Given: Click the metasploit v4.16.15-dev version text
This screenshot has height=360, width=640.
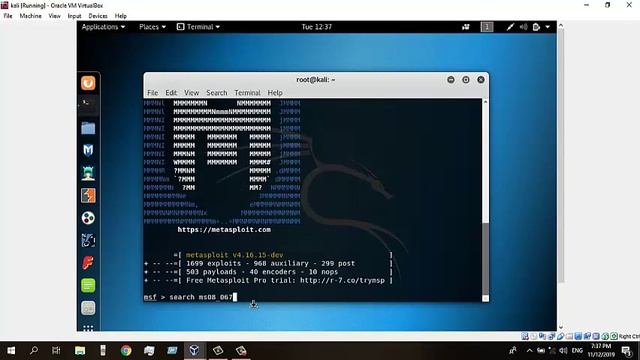Looking at the screenshot, I should (x=234, y=255).
